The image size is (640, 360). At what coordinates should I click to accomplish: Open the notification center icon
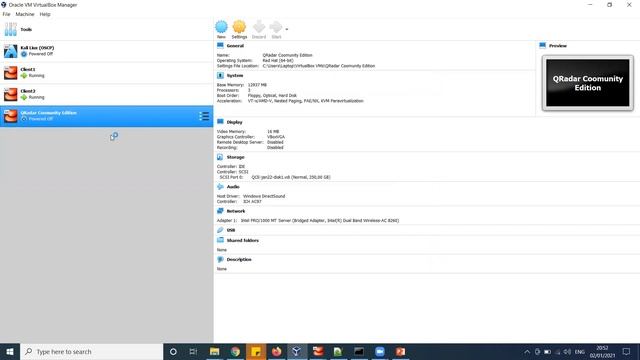[627, 351]
